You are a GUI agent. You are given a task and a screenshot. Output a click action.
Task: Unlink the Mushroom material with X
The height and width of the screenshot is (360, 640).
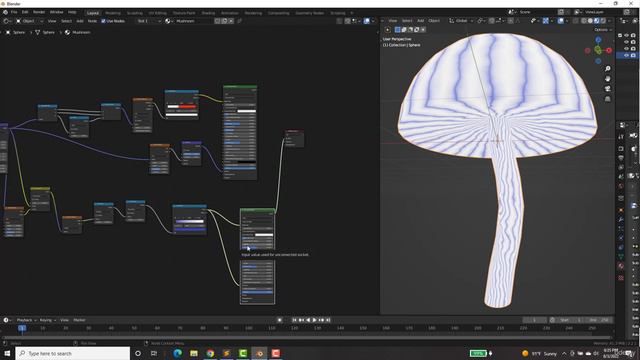pos(231,21)
